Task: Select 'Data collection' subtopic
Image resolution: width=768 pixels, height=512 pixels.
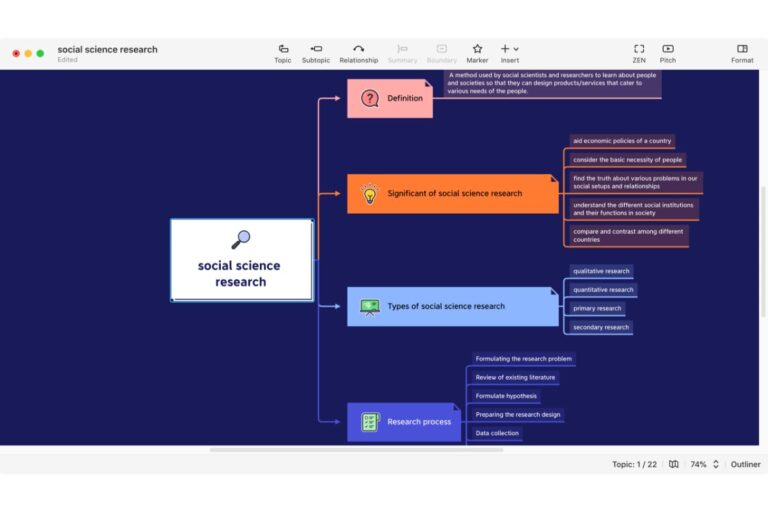Action: [497, 434]
